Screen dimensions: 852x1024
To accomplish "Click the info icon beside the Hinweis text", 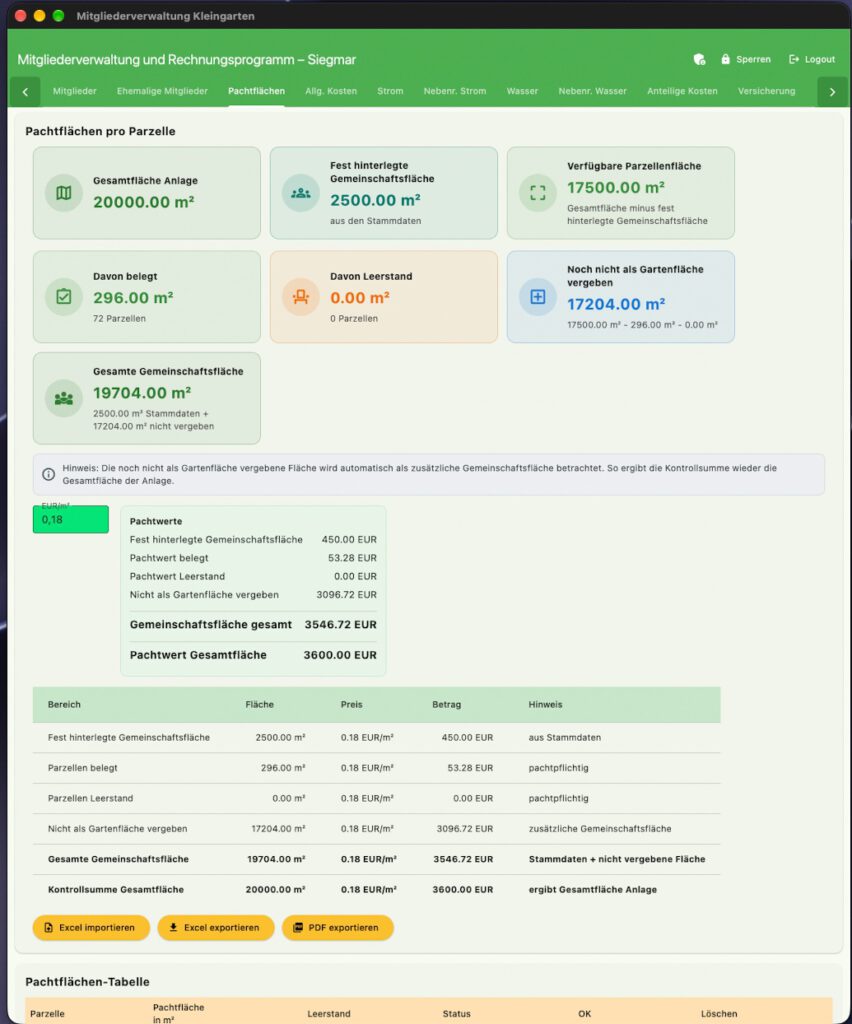I will coord(48,474).
